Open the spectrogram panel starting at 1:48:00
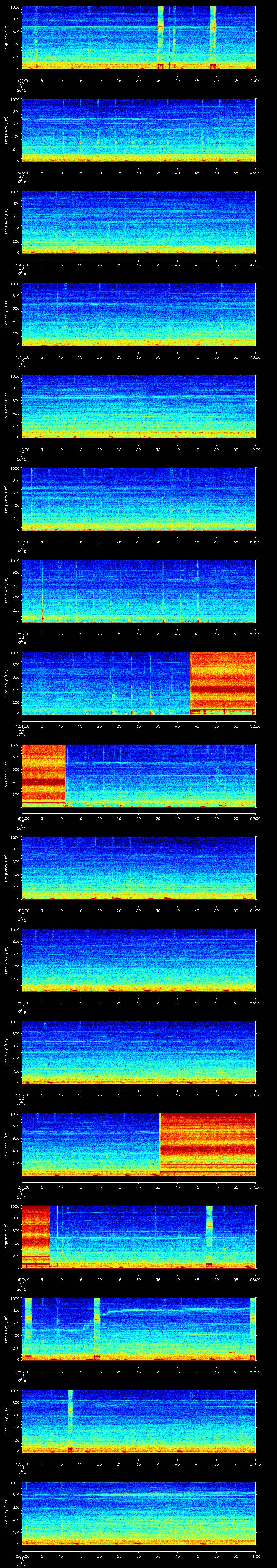The height and width of the screenshot is (1568, 277). click(x=139, y=407)
